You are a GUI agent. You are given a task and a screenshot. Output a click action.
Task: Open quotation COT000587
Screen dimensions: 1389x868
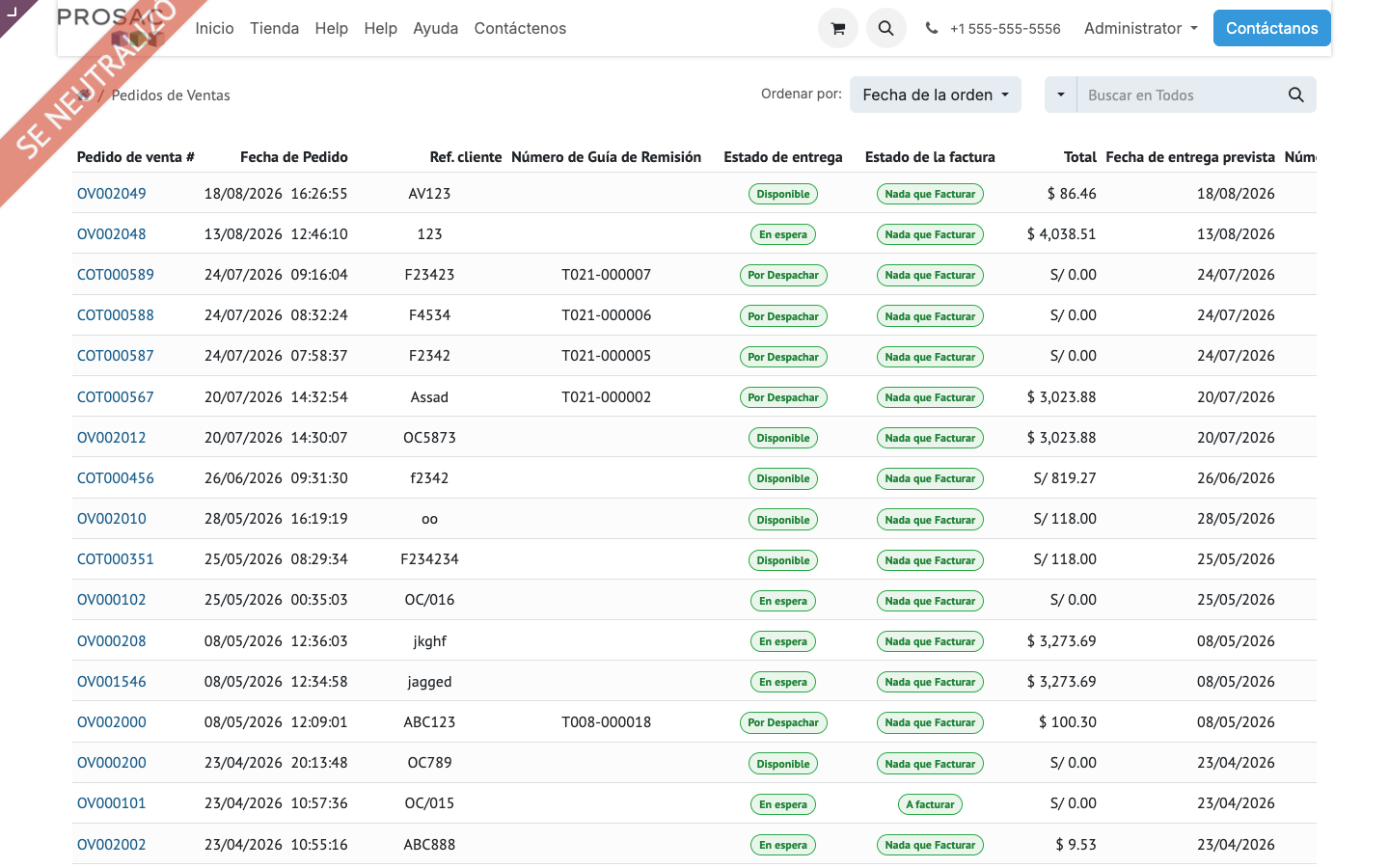[x=116, y=355]
